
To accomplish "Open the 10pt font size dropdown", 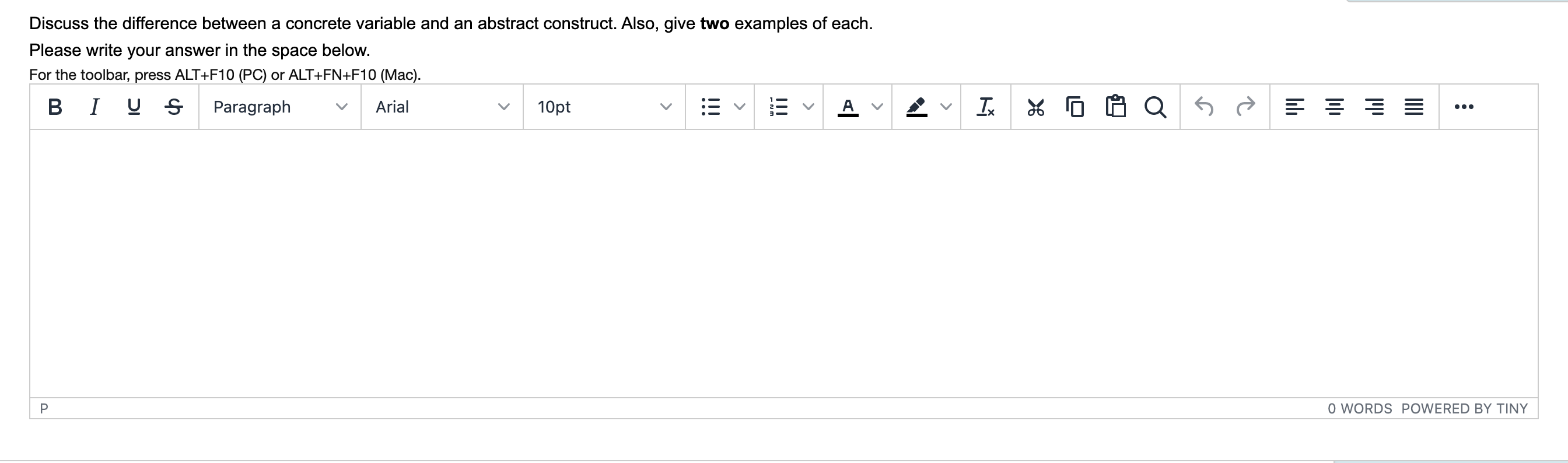I will point(603,107).
